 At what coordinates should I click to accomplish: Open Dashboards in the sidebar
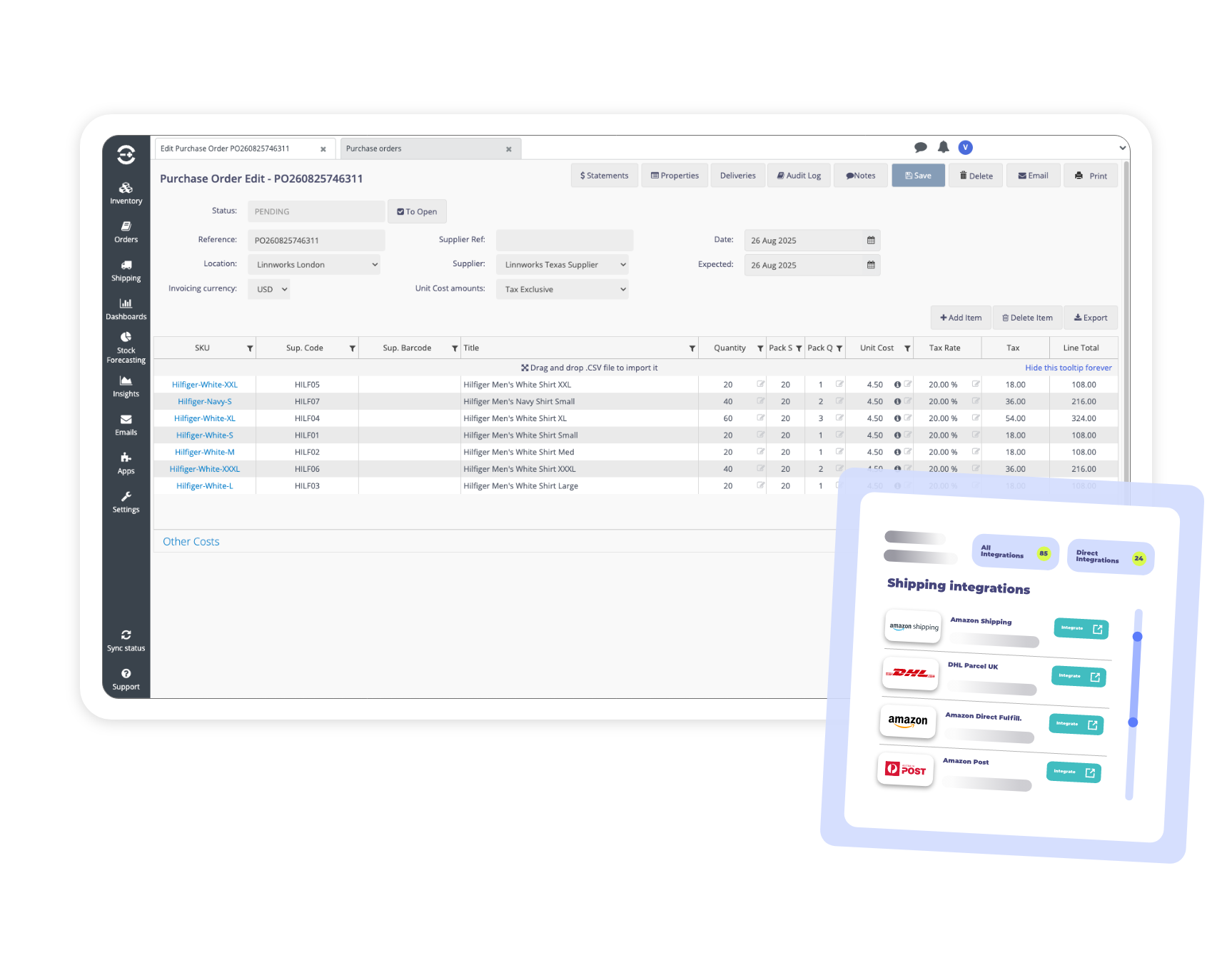point(126,309)
